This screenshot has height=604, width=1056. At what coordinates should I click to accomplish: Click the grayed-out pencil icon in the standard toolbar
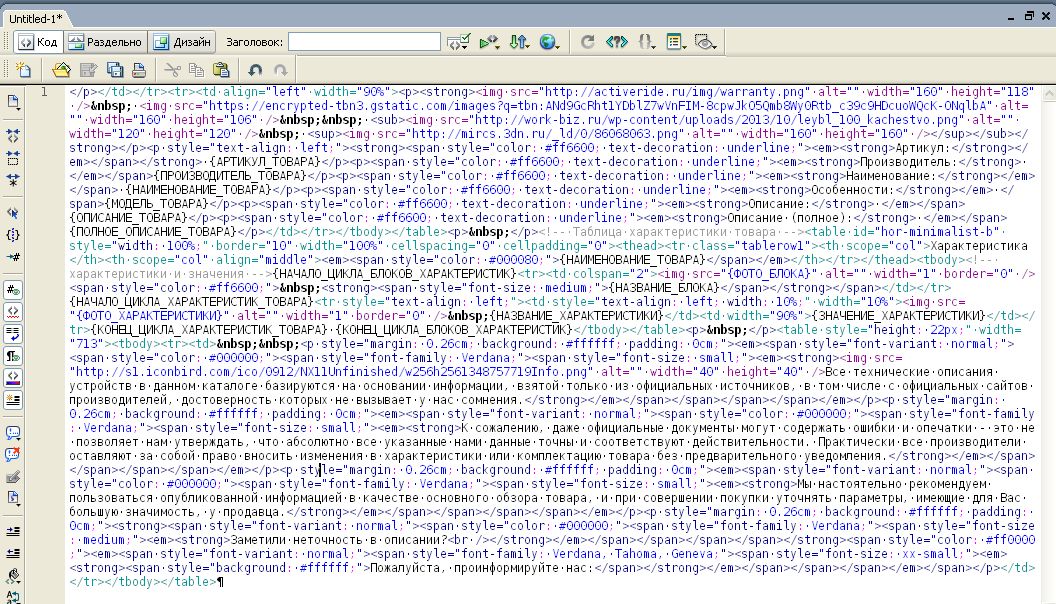(x=88, y=69)
